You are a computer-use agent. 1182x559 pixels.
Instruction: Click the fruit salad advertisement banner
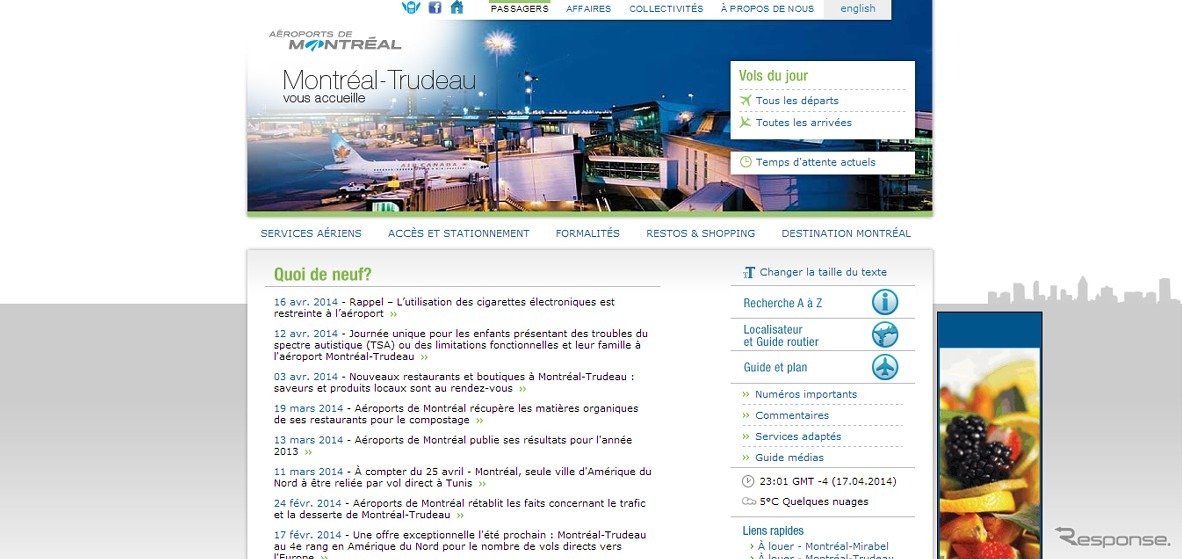click(990, 436)
